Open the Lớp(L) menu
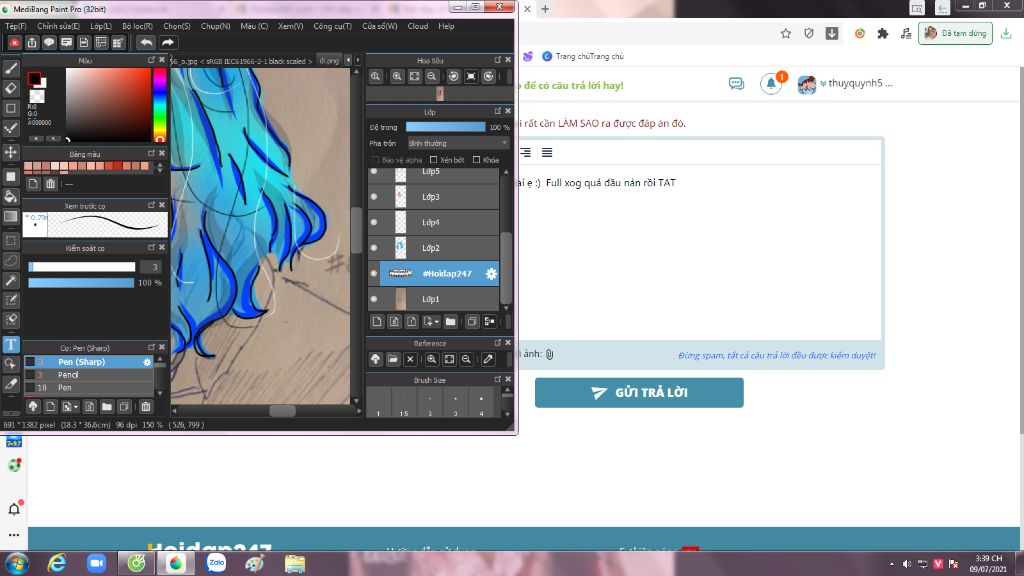The width and height of the screenshot is (1024, 576). tap(101, 26)
